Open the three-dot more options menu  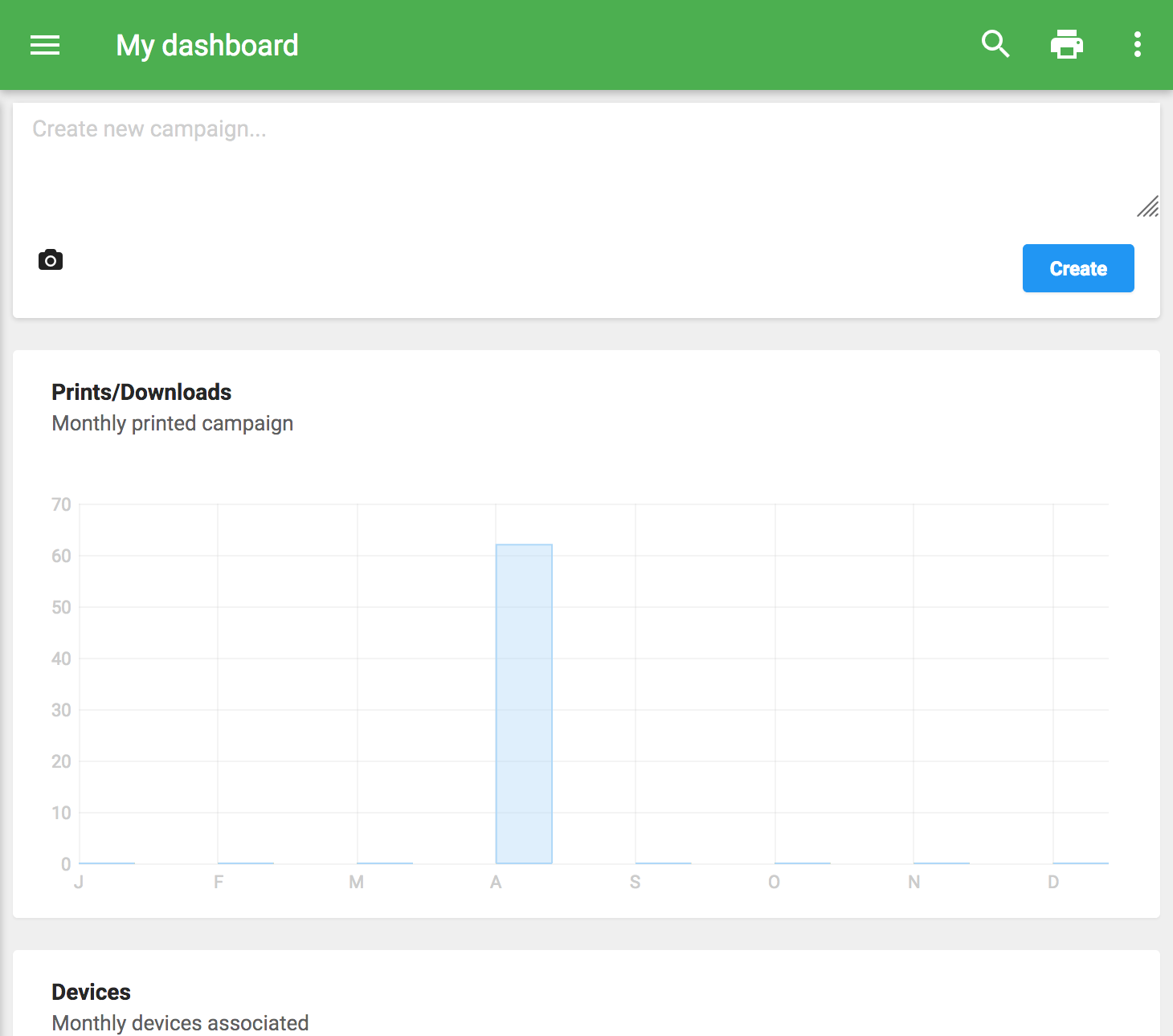coord(1137,44)
